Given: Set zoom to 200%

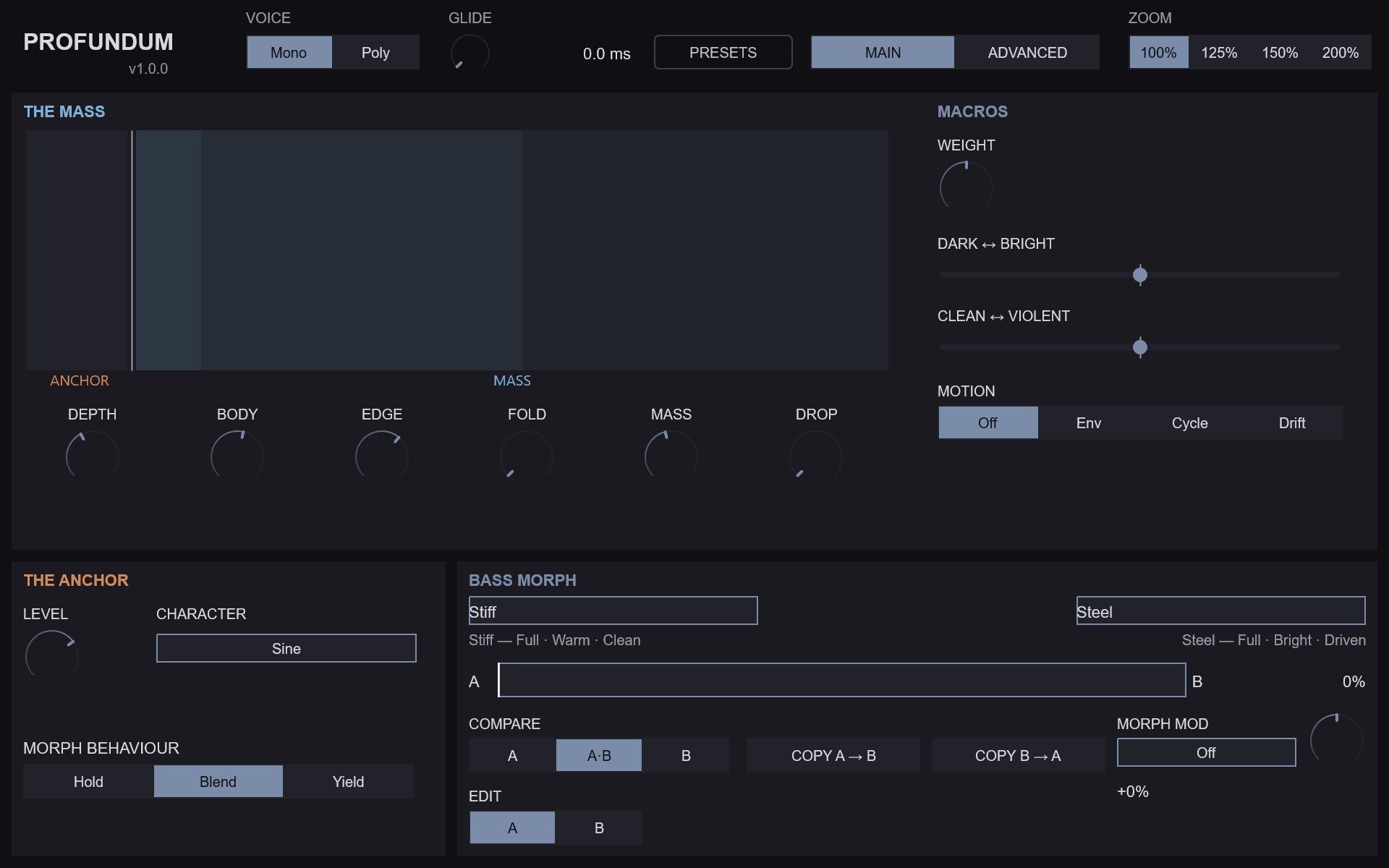Looking at the screenshot, I should (x=1341, y=53).
